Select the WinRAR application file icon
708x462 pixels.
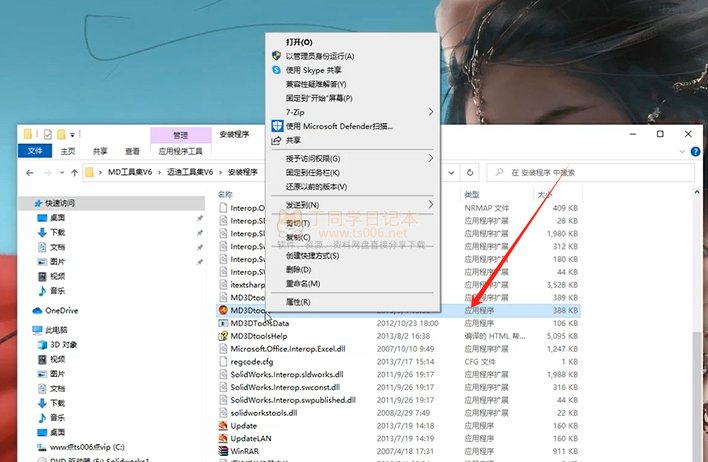pyautogui.click(x=223, y=453)
